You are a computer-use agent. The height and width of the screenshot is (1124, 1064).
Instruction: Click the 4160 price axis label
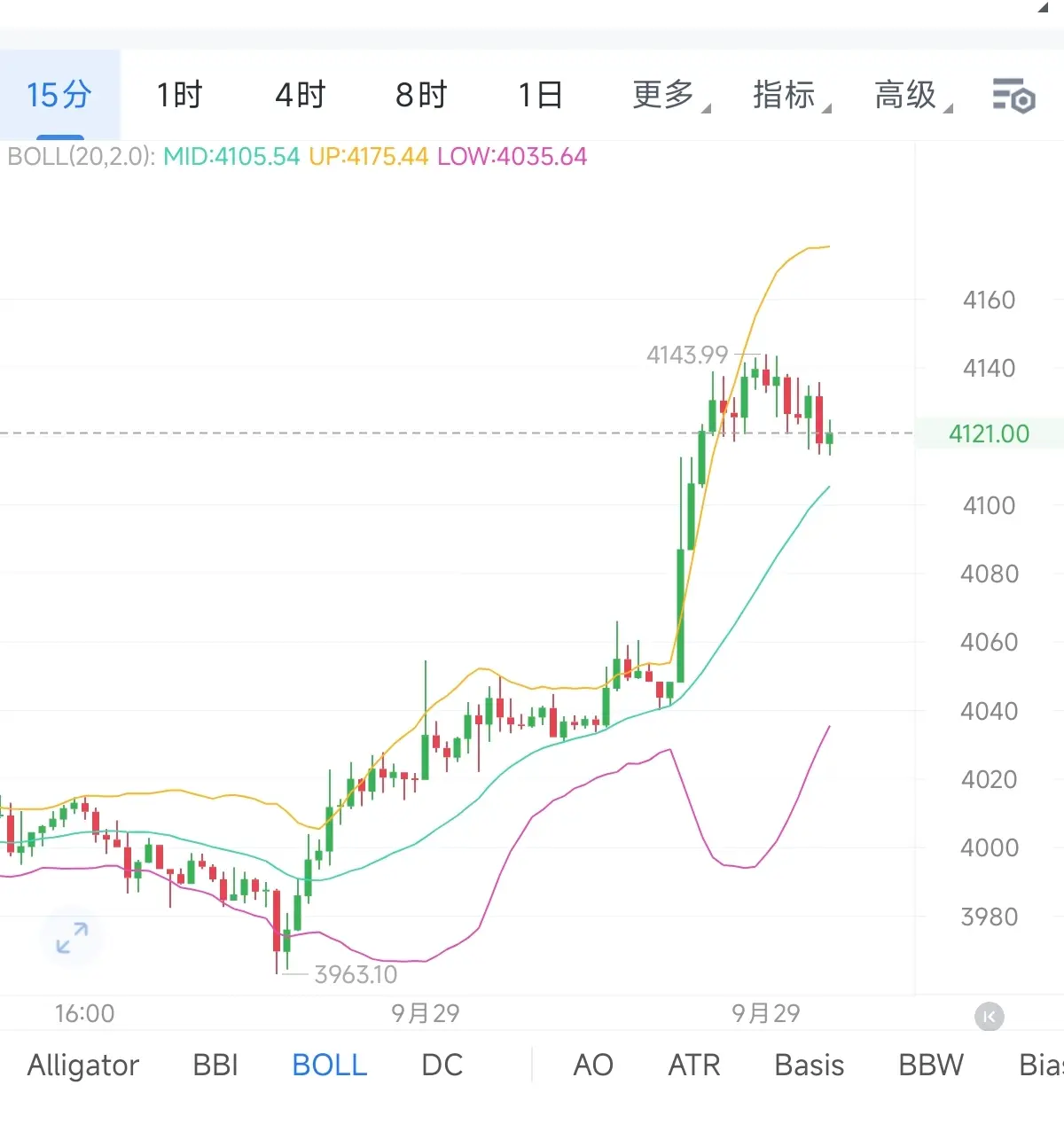tap(989, 301)
